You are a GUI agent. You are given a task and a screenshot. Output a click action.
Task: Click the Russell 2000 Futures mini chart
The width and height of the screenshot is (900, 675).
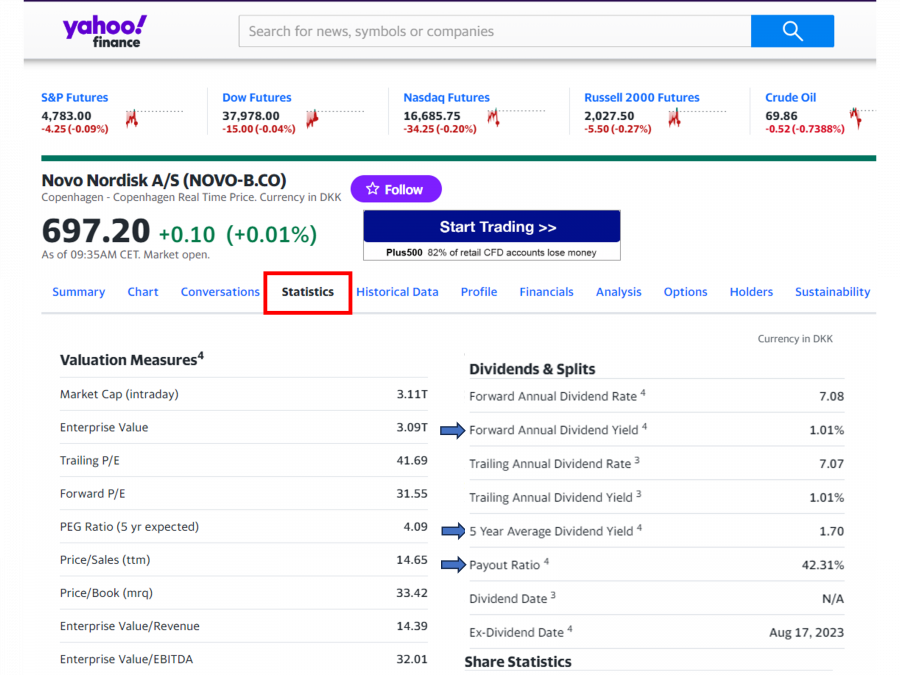click(x=697, y=118)
